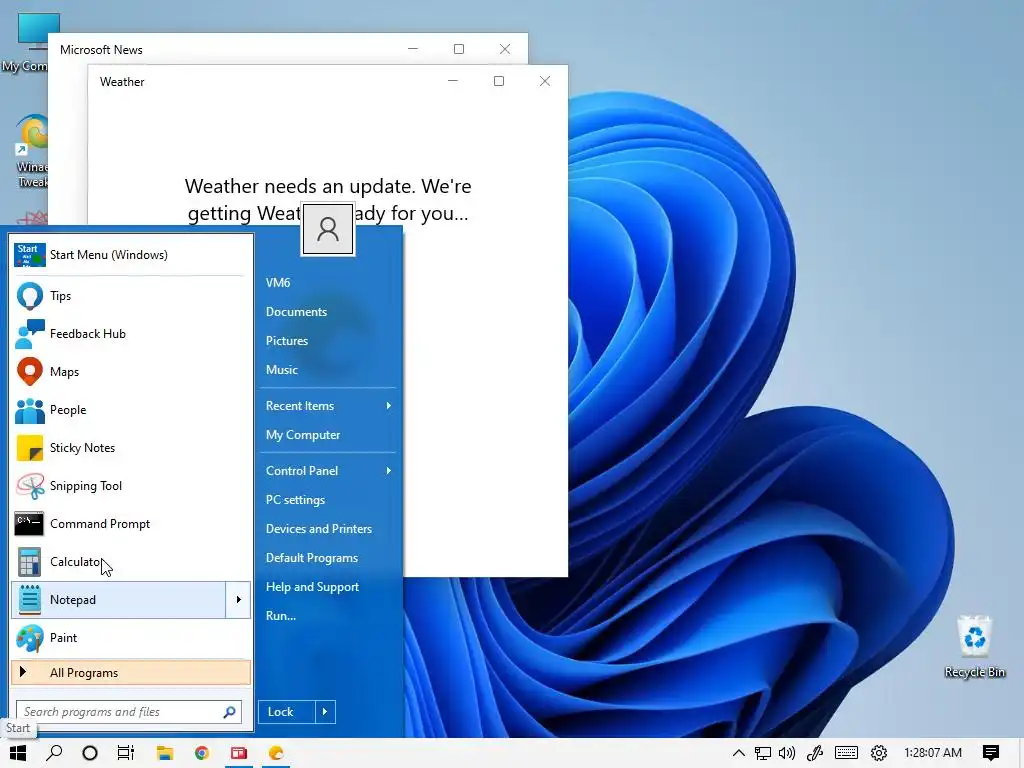Launch the People app icon

29,410
